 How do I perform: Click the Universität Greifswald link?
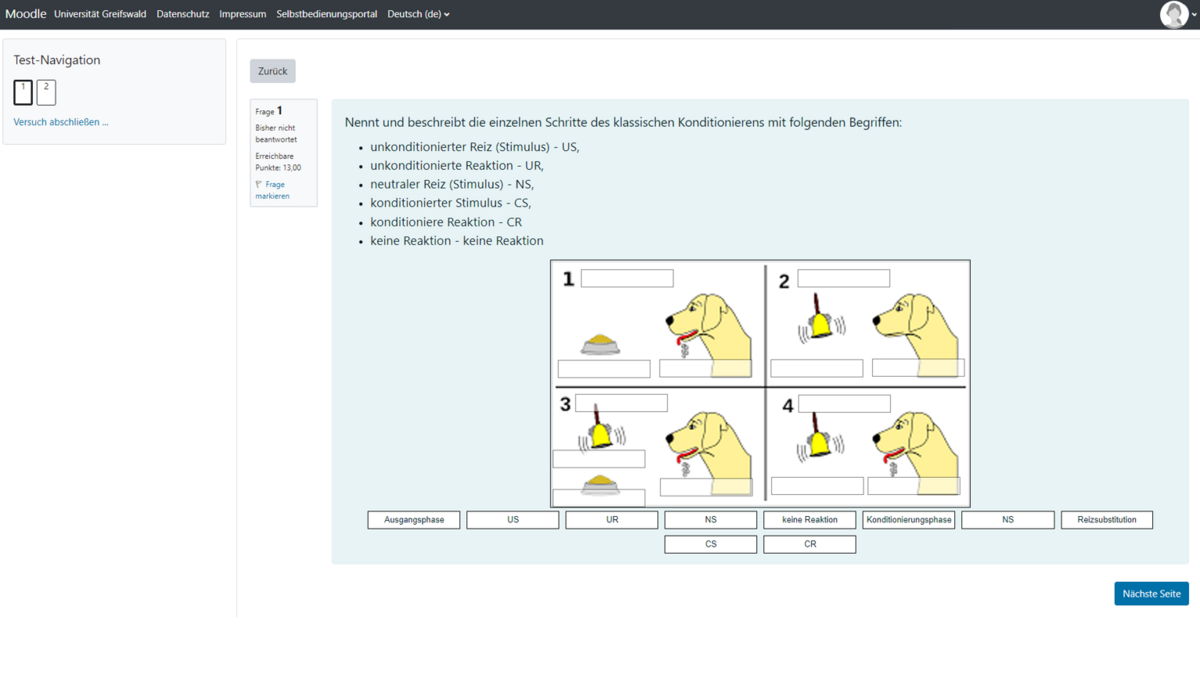click(x=100, y=14)
